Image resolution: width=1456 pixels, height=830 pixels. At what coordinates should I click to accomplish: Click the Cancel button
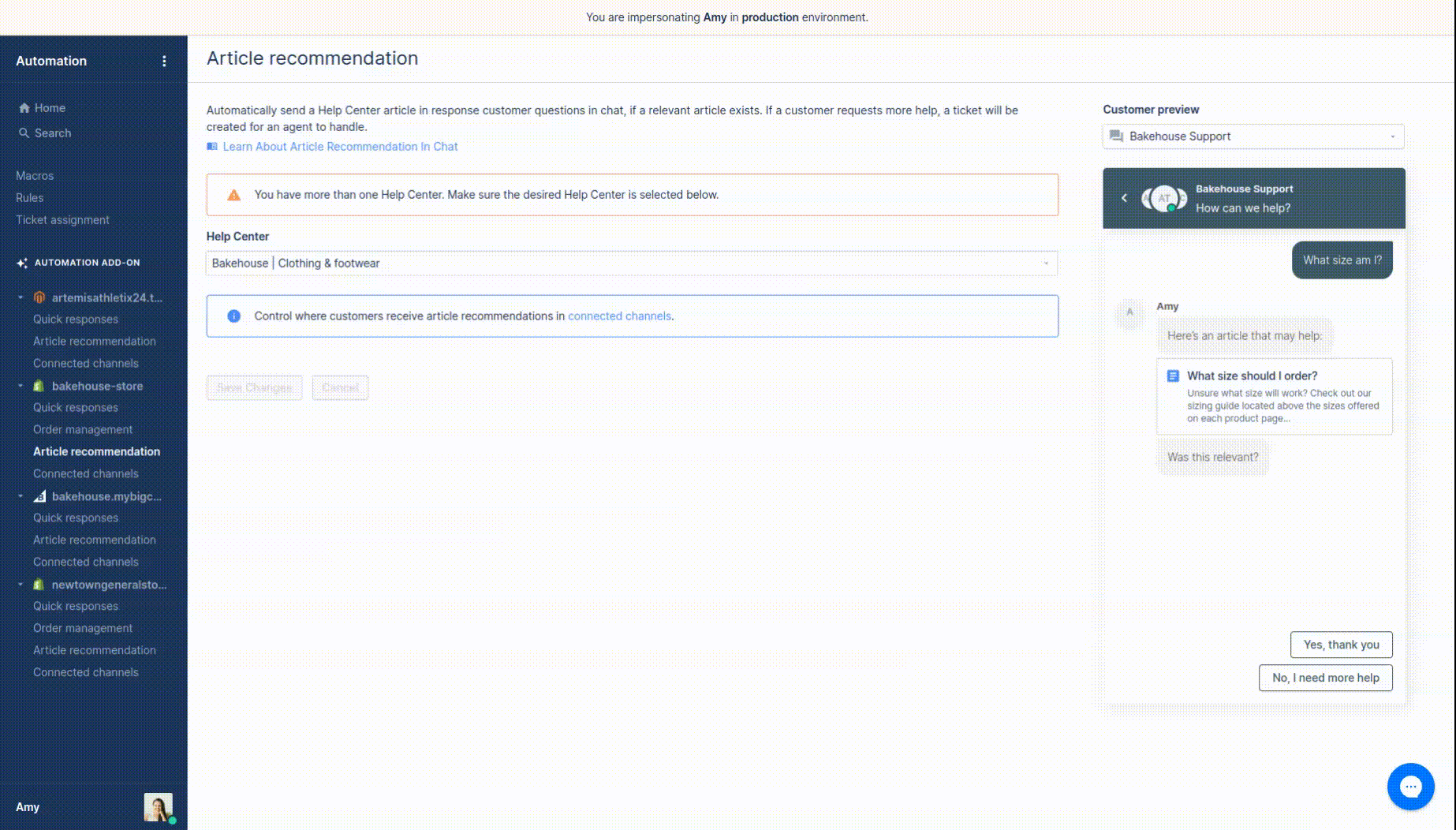(340, 388)
